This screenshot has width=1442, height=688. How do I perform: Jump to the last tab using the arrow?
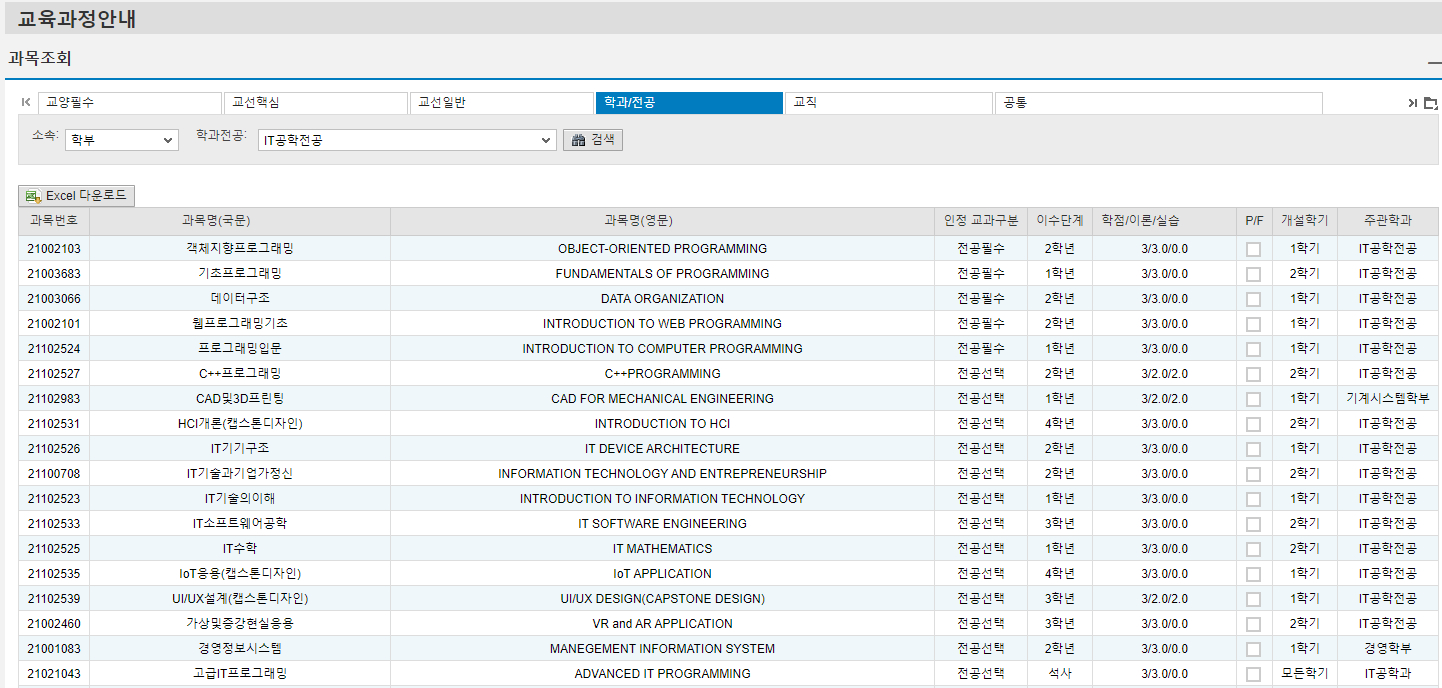coord(1412,103)
